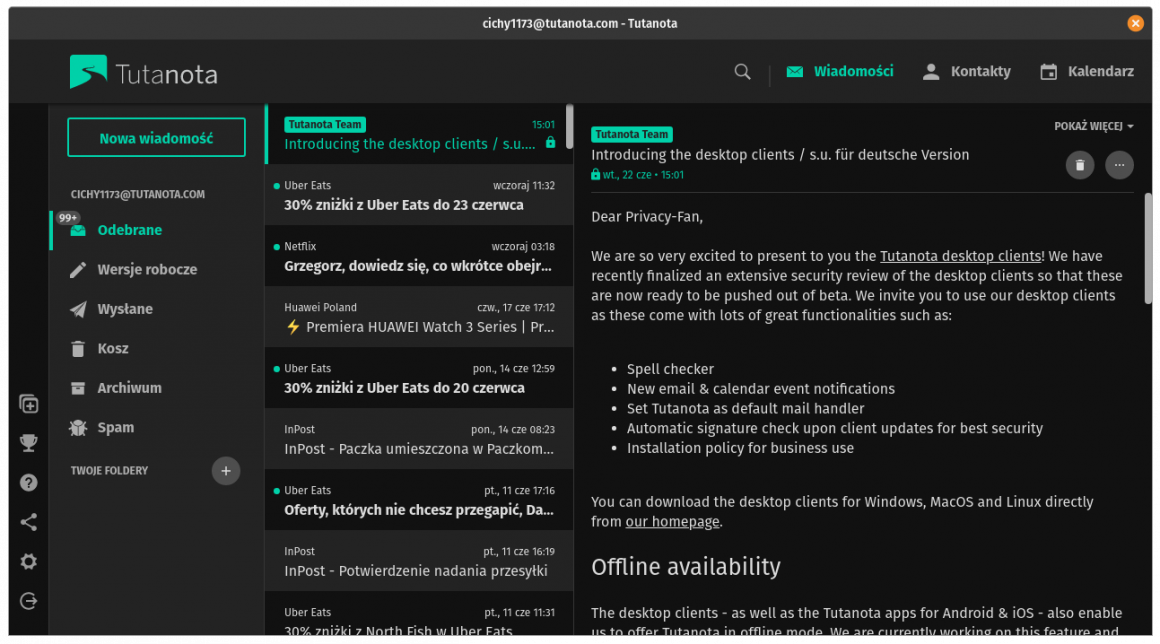The image size is (1160, 644).
Task: Add a new folder with plus icon
Action: [226, 471]
